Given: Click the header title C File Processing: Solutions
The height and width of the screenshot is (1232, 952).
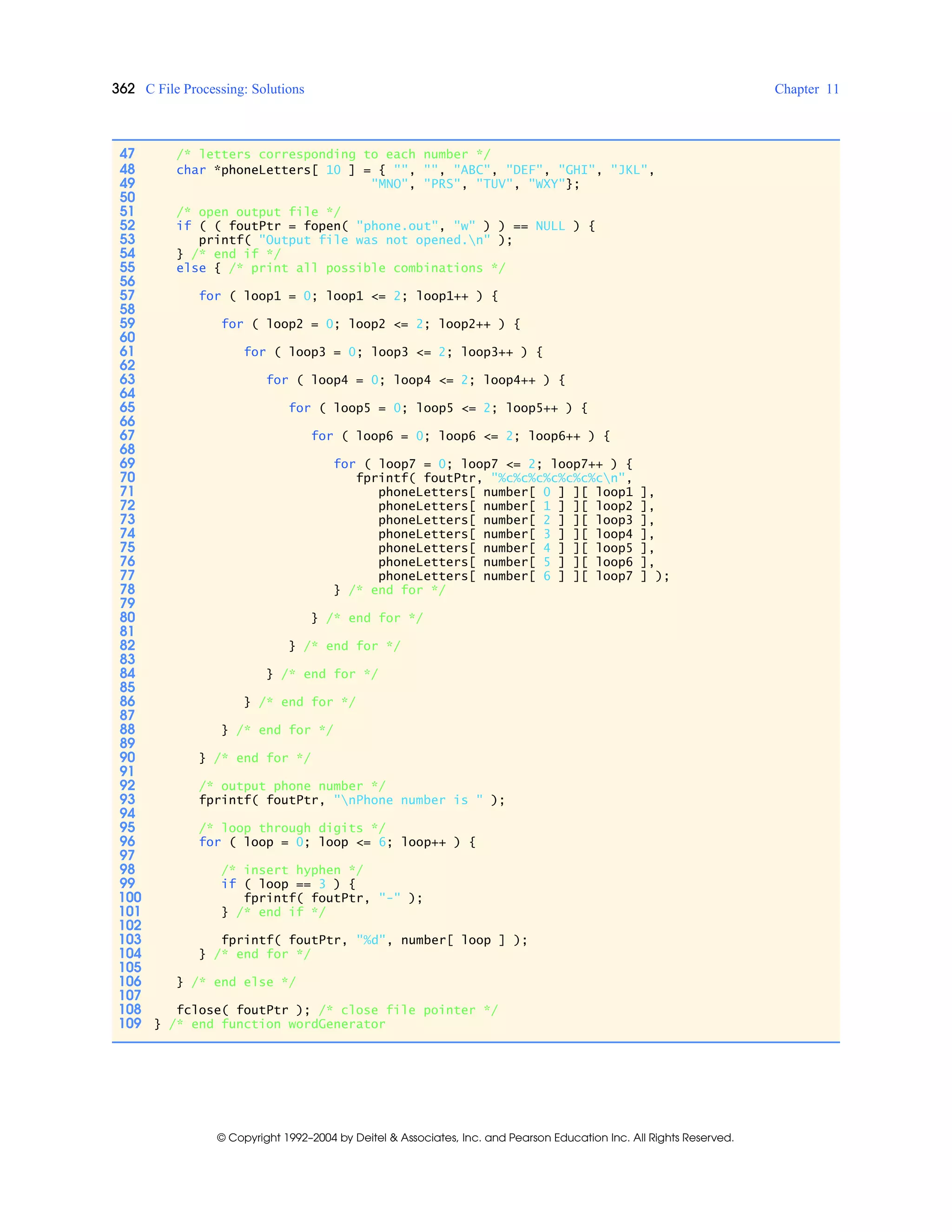Looking at the screenshot, I should [225, 89].
